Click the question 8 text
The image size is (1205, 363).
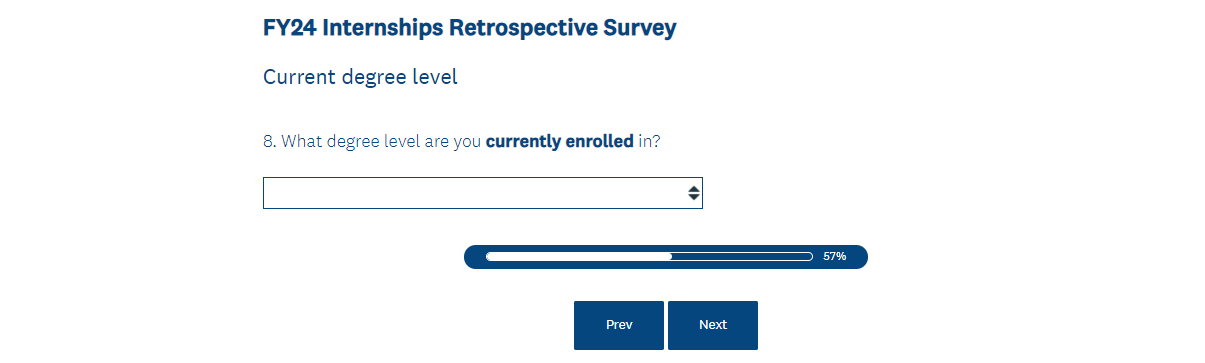click(x=461, y=142)
